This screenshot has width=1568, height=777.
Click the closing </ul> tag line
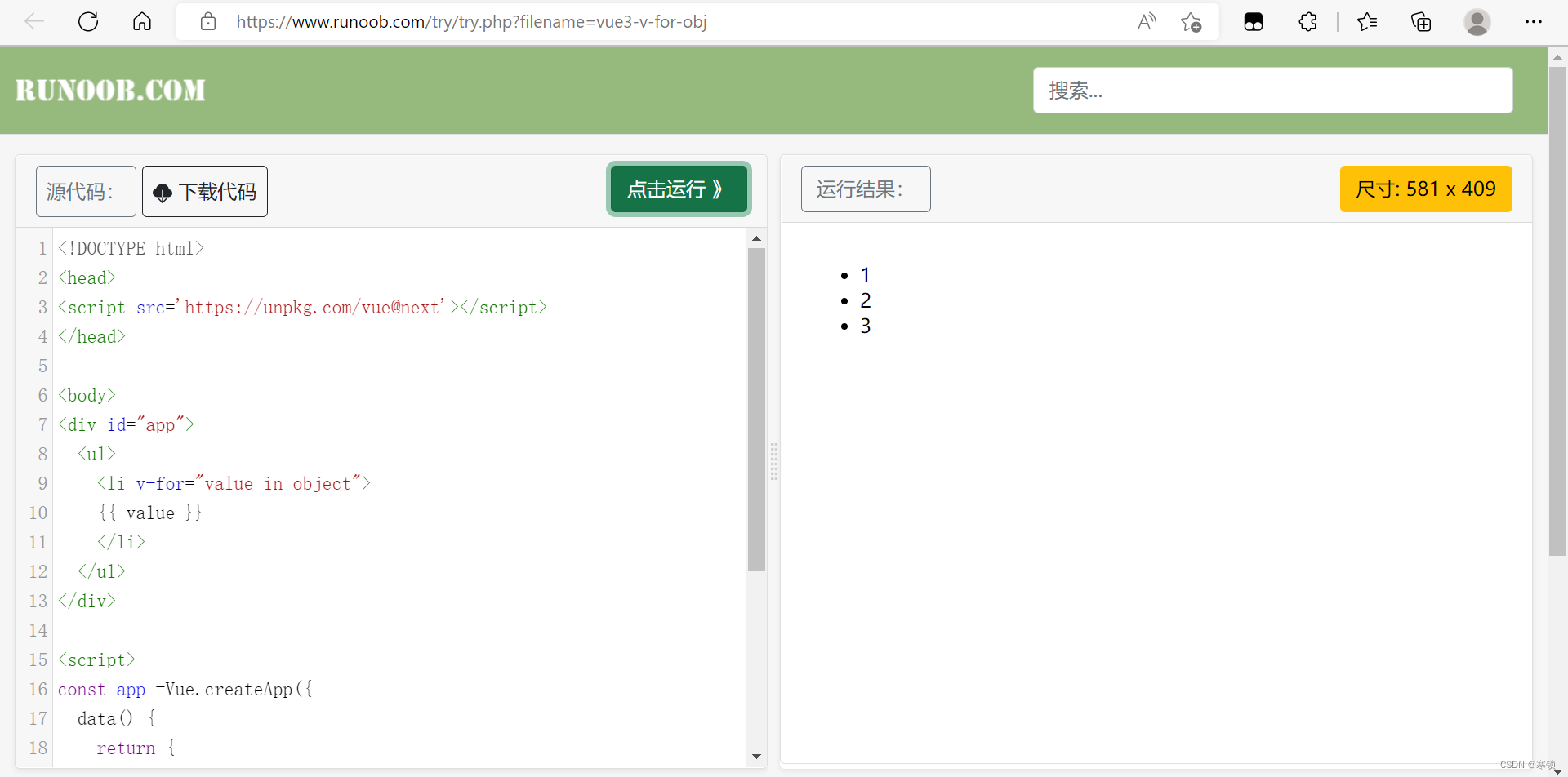point(101,571)
